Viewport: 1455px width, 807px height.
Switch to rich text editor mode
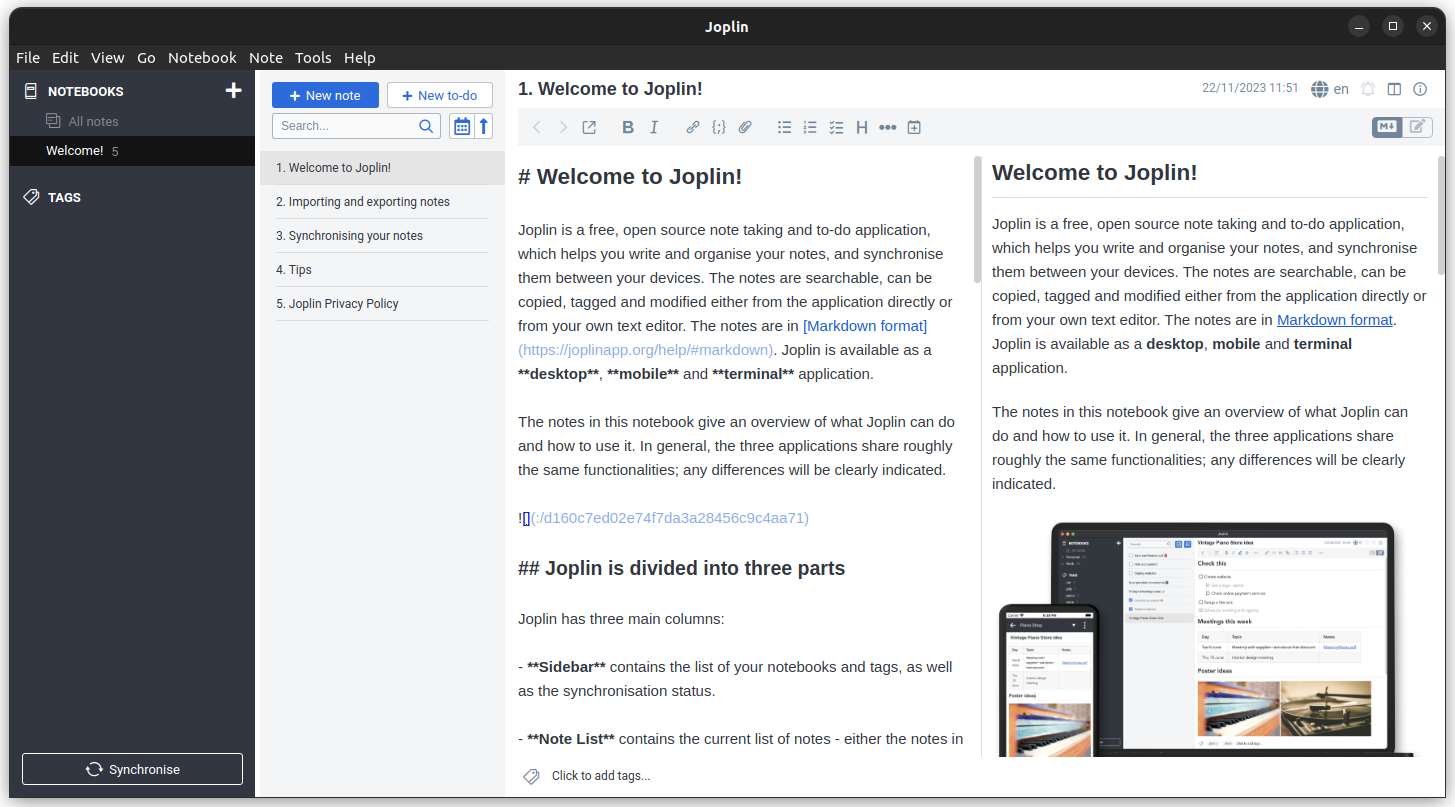1417,127
